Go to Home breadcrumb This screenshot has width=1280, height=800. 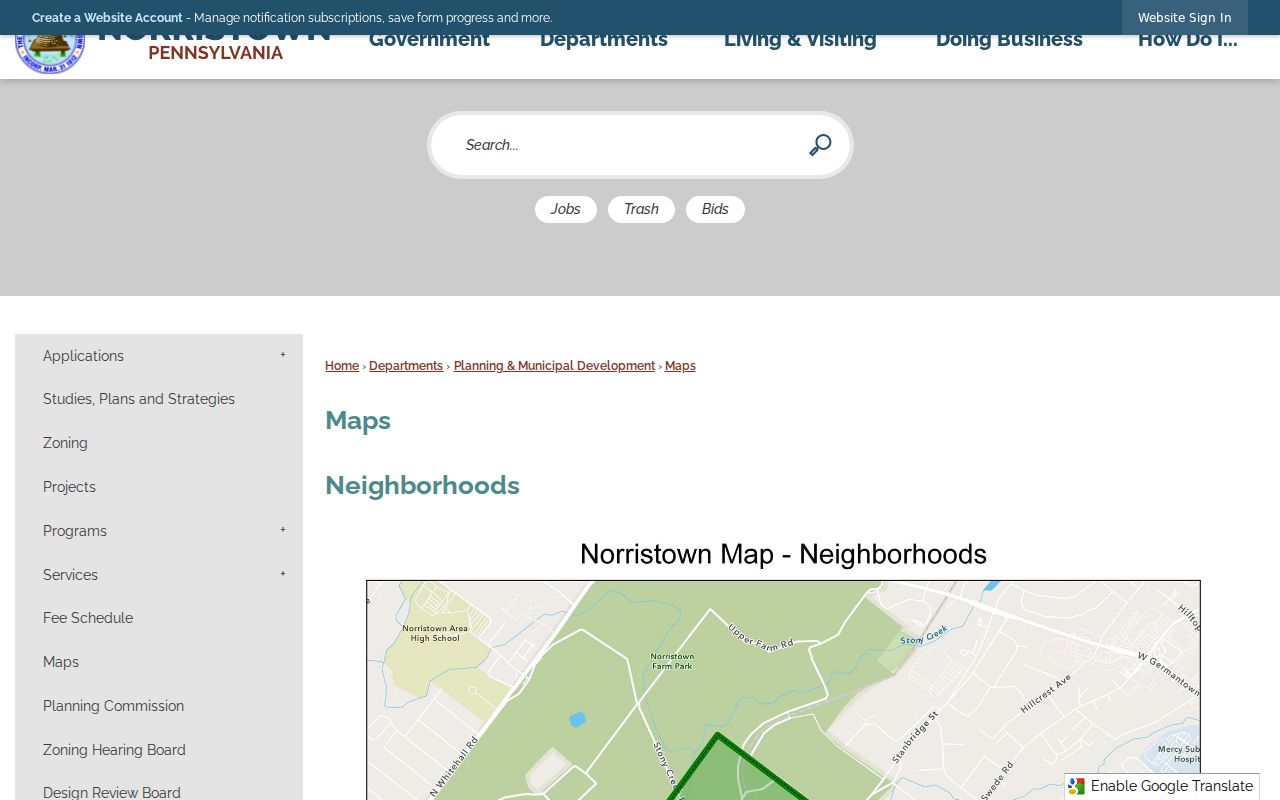click(x=342, y=366)
